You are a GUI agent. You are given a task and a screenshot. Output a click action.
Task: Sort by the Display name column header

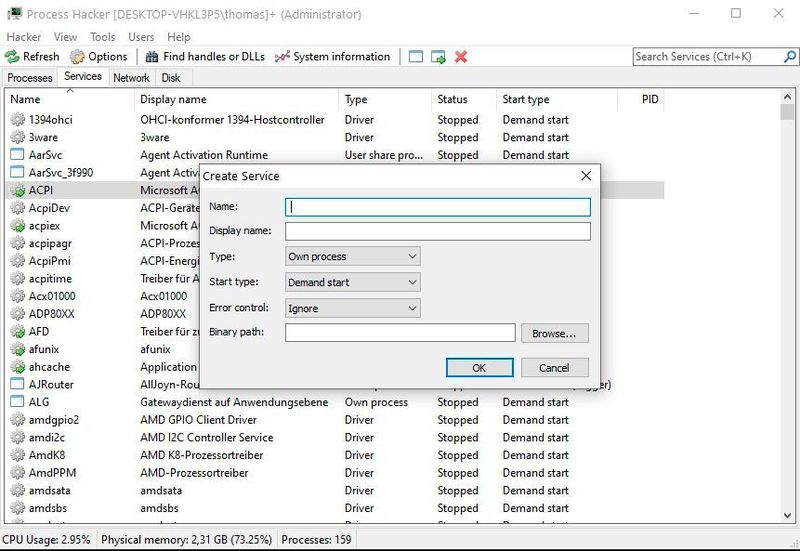[236, 99]
